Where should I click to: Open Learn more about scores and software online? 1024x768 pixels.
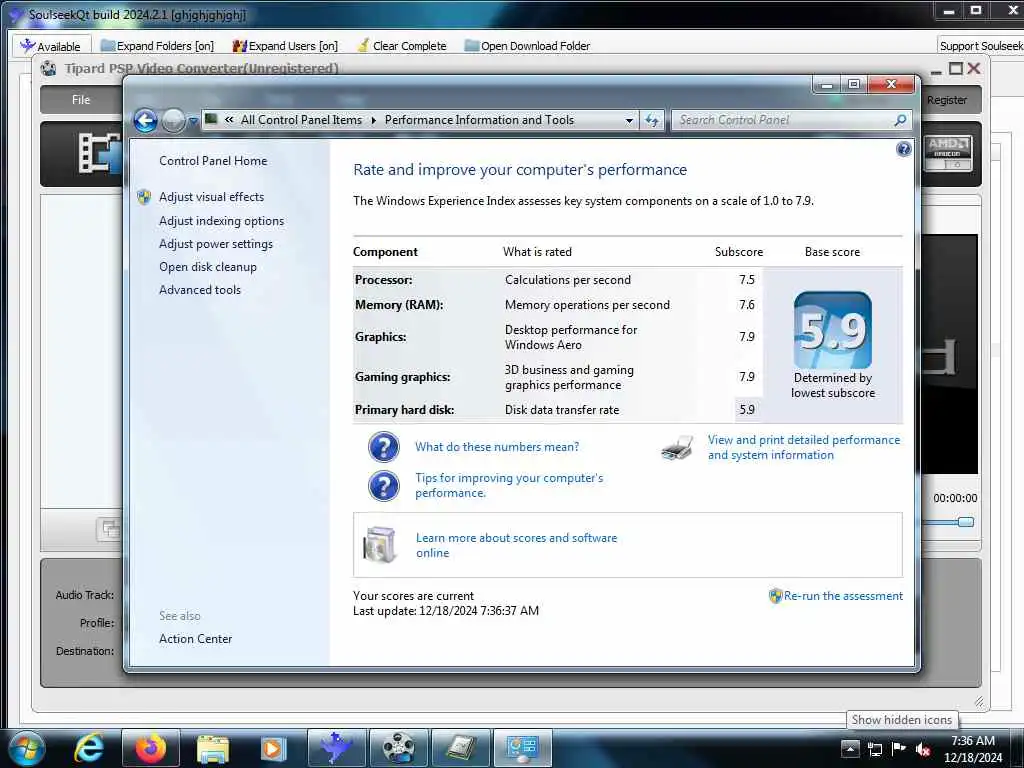516,545
